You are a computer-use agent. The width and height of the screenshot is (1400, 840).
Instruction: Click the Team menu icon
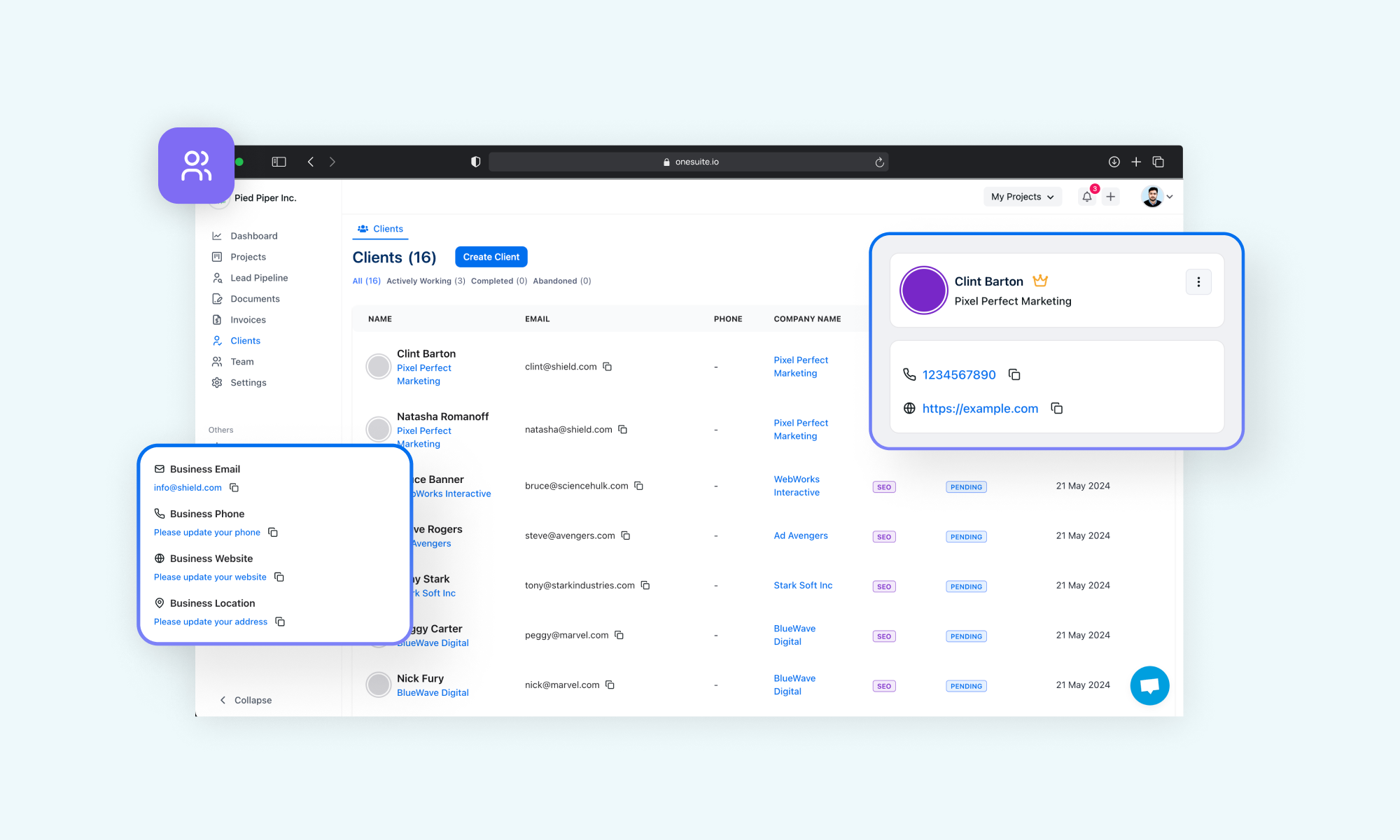217,361
